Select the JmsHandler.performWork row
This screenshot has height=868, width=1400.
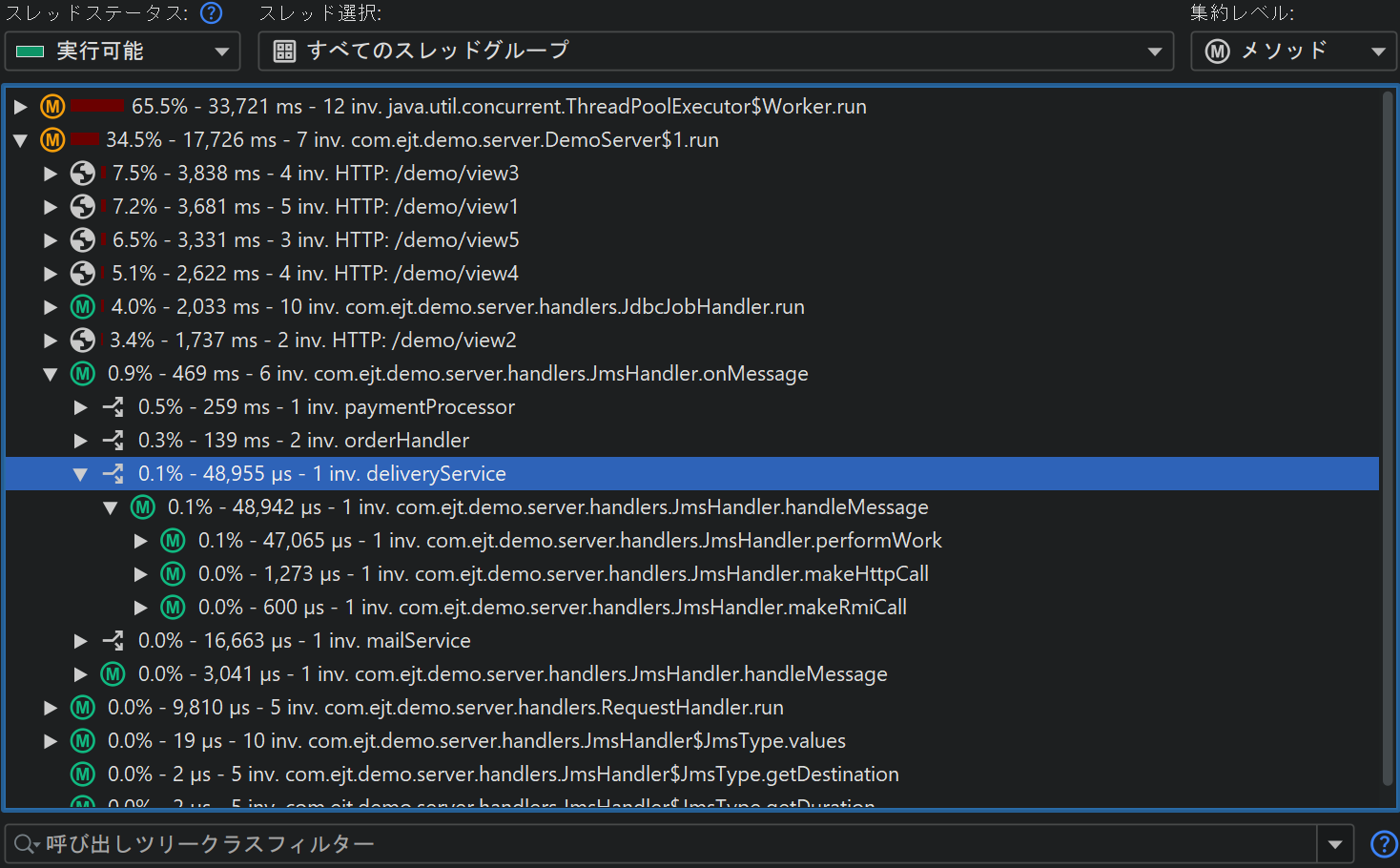pyautogui.click(x=569, y=541)
